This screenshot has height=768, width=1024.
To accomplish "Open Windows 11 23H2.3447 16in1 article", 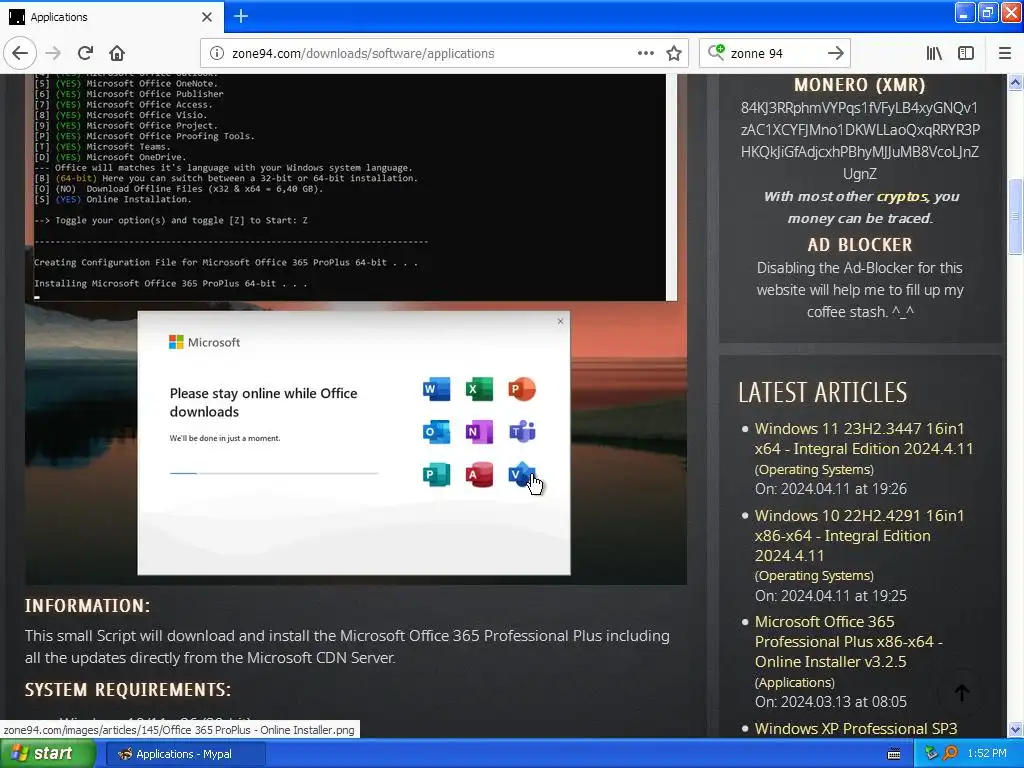I will coord(864,439).
